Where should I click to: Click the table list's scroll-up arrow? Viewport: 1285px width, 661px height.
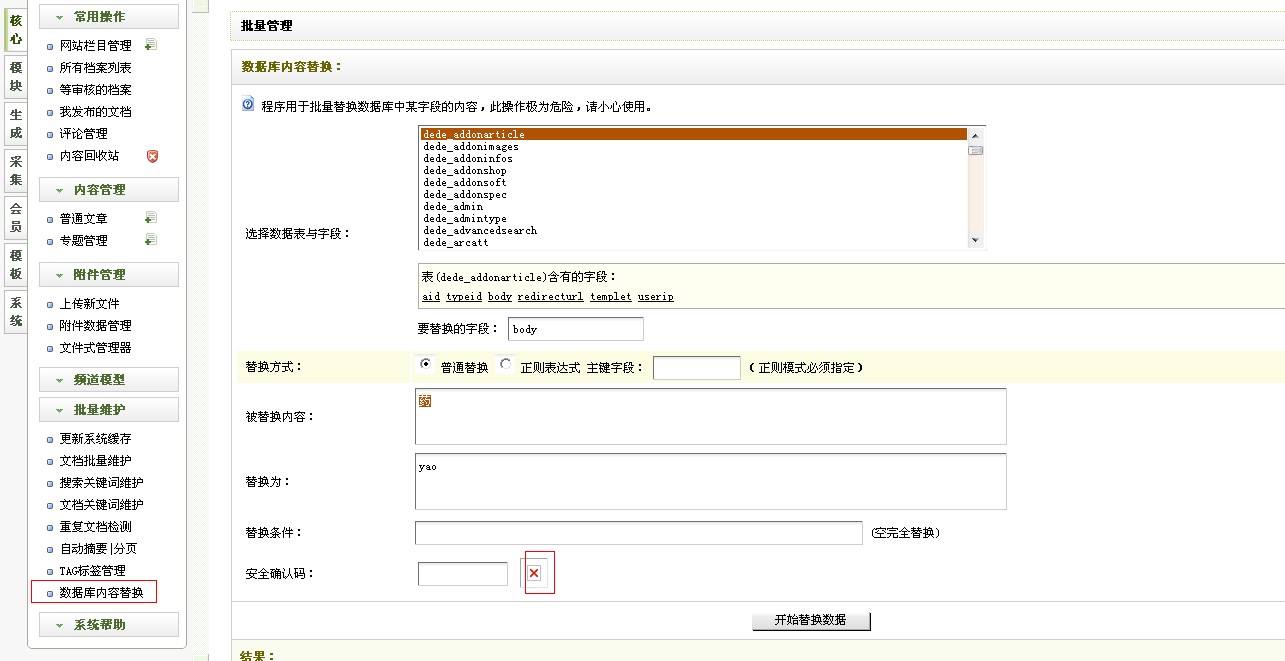click(x=975, y=134)
